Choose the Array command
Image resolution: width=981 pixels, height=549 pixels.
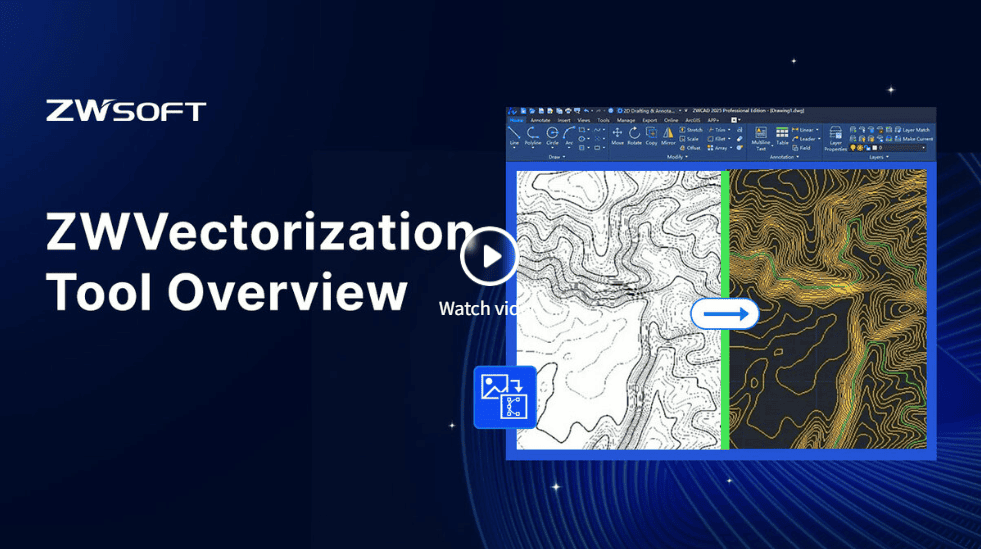coord(718,148)
